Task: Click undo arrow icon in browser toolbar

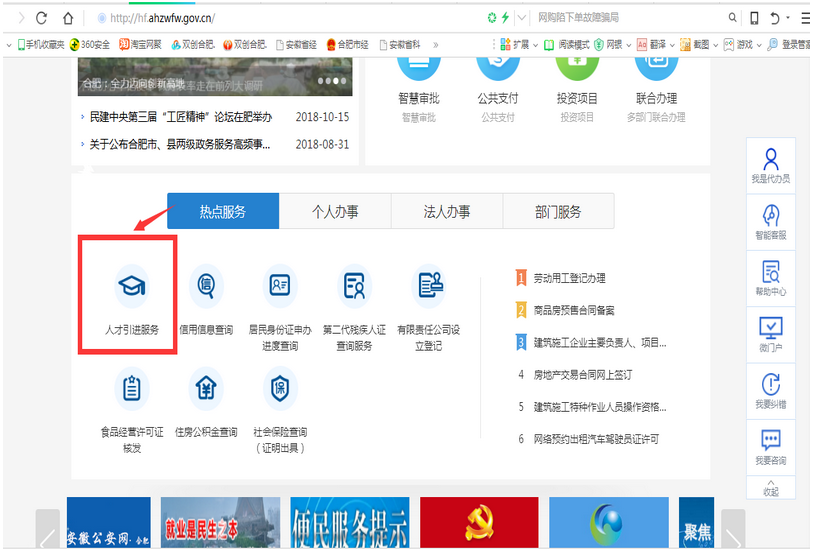Action: coord(775,18)
